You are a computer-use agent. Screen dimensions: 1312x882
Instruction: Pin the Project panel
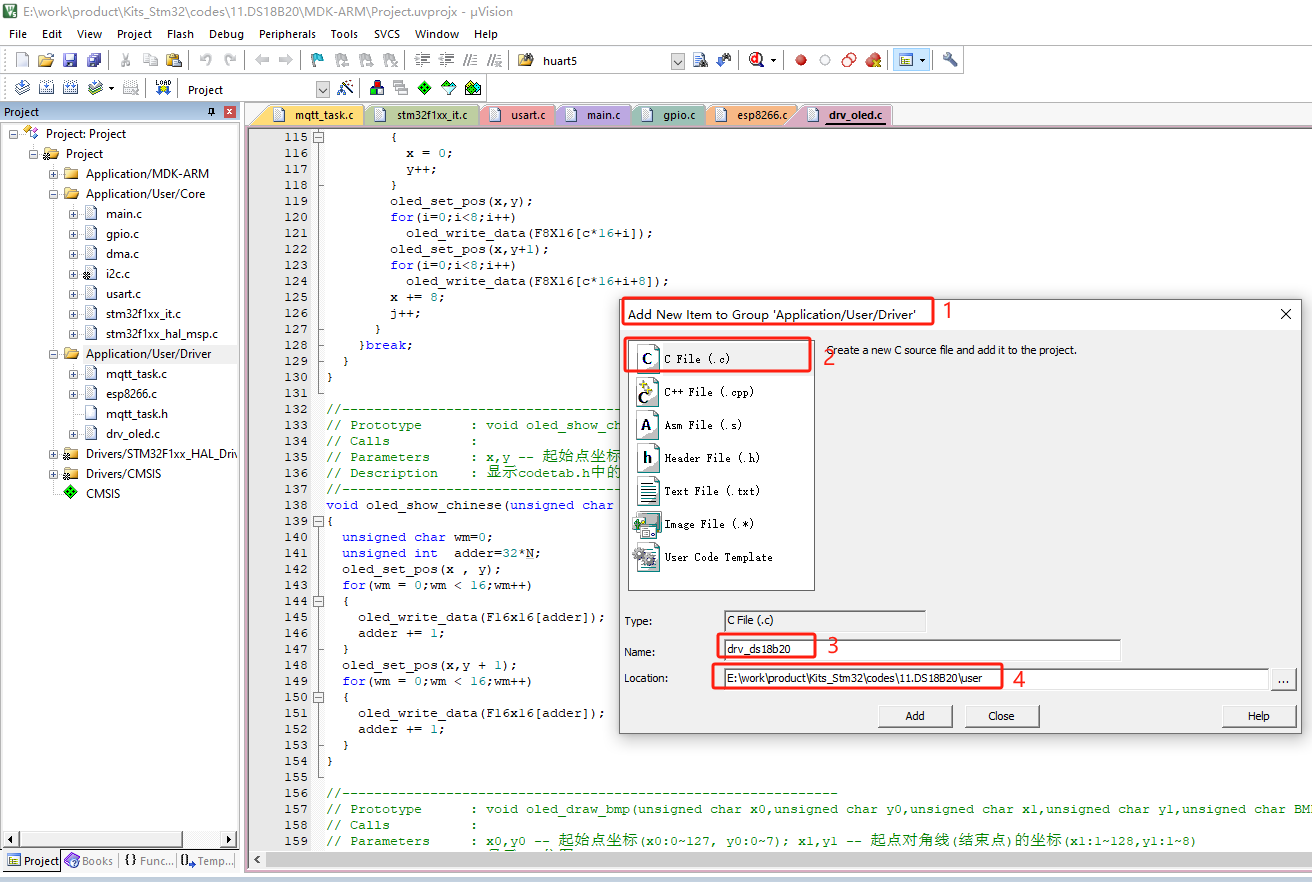tap(211, 112)
